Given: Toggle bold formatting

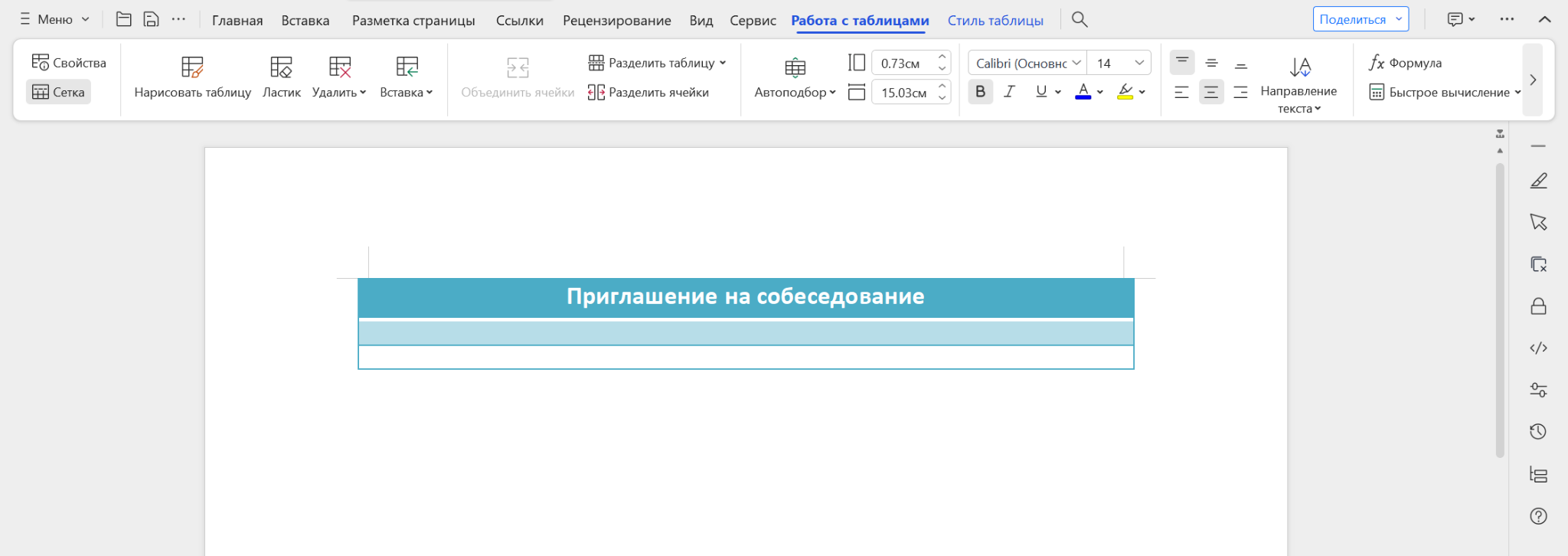Looking at the screenshot, I should coord(980,92).
